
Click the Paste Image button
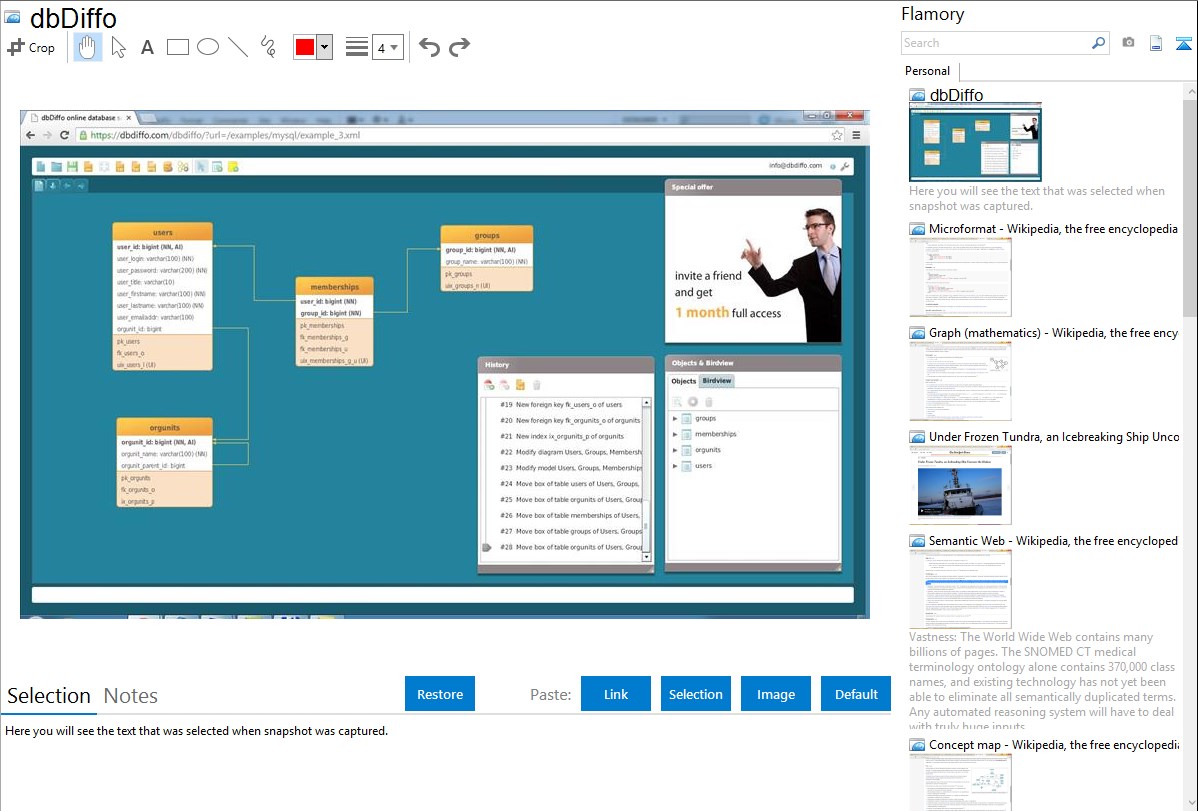(775, 694)
